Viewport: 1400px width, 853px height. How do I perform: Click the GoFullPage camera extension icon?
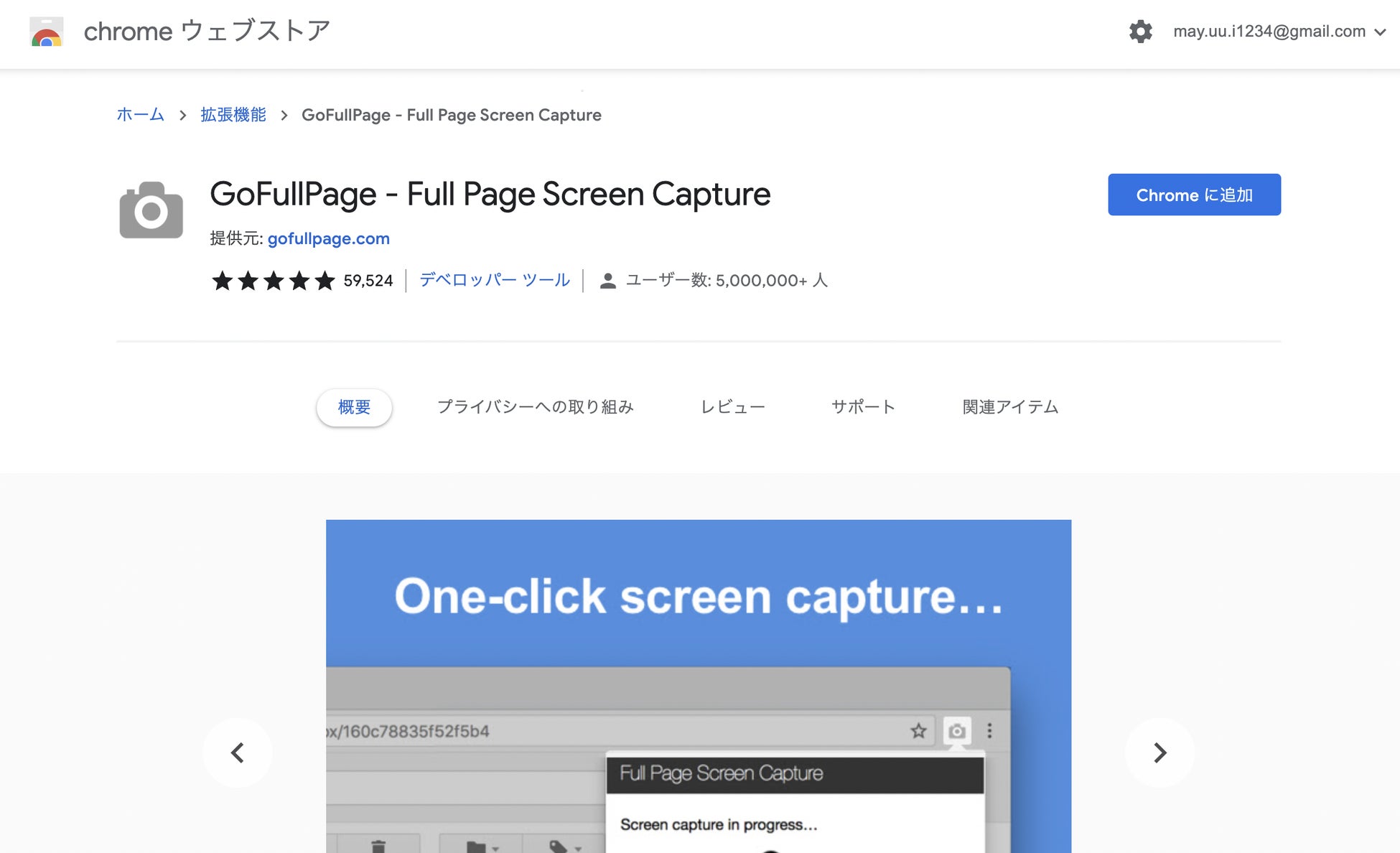click(151, 210)
